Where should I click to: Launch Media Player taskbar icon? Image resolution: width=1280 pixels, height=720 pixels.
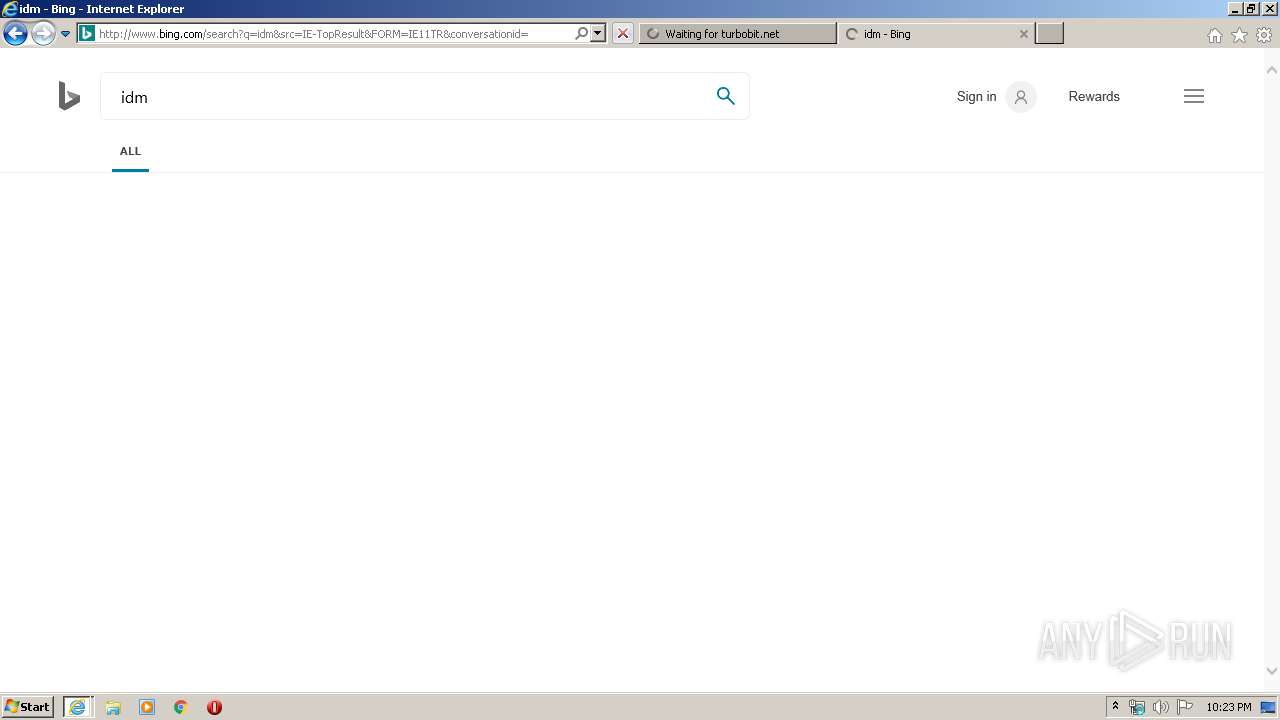coord(147,707)
